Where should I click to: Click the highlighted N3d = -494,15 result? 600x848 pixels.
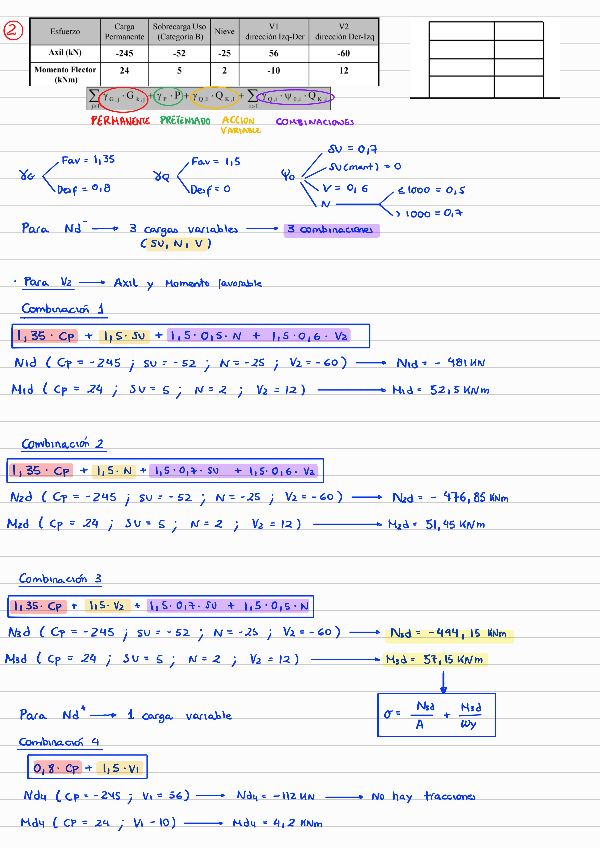448,634
